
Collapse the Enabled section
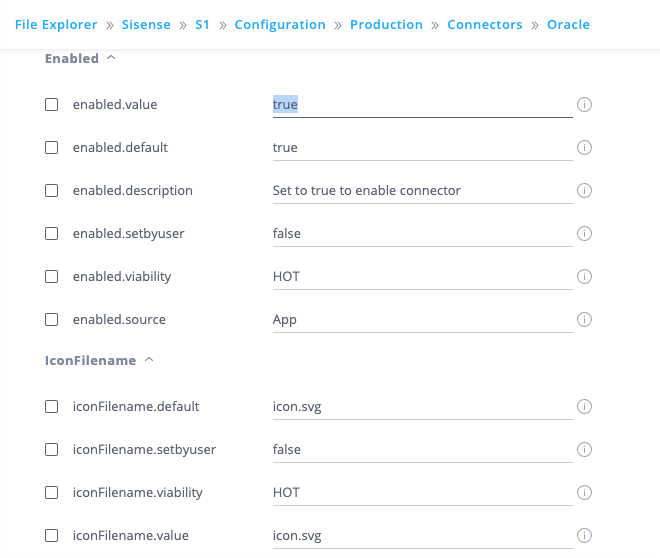pyautogui.click(x=111, y=58)
